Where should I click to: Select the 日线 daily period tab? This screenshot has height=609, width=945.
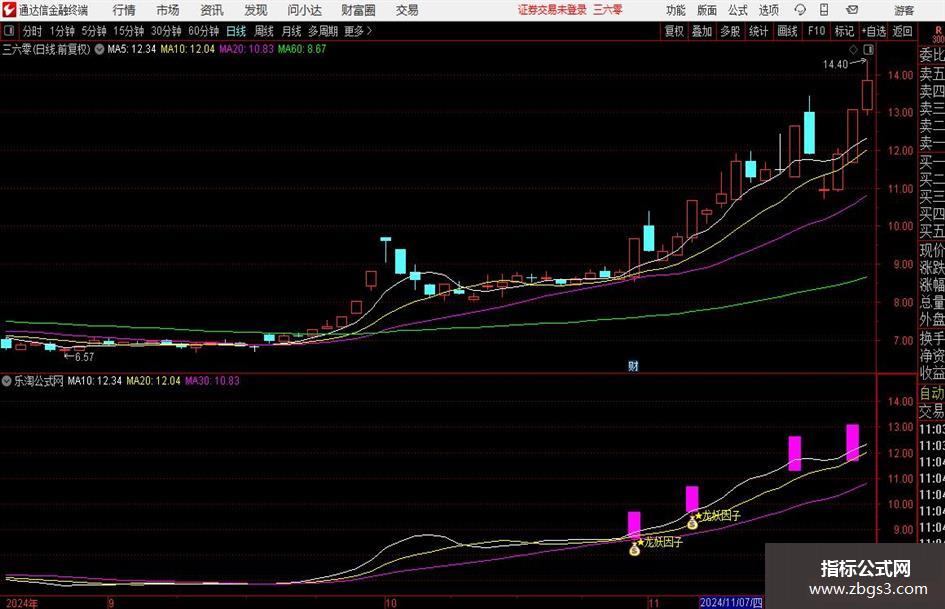point(236,31)
